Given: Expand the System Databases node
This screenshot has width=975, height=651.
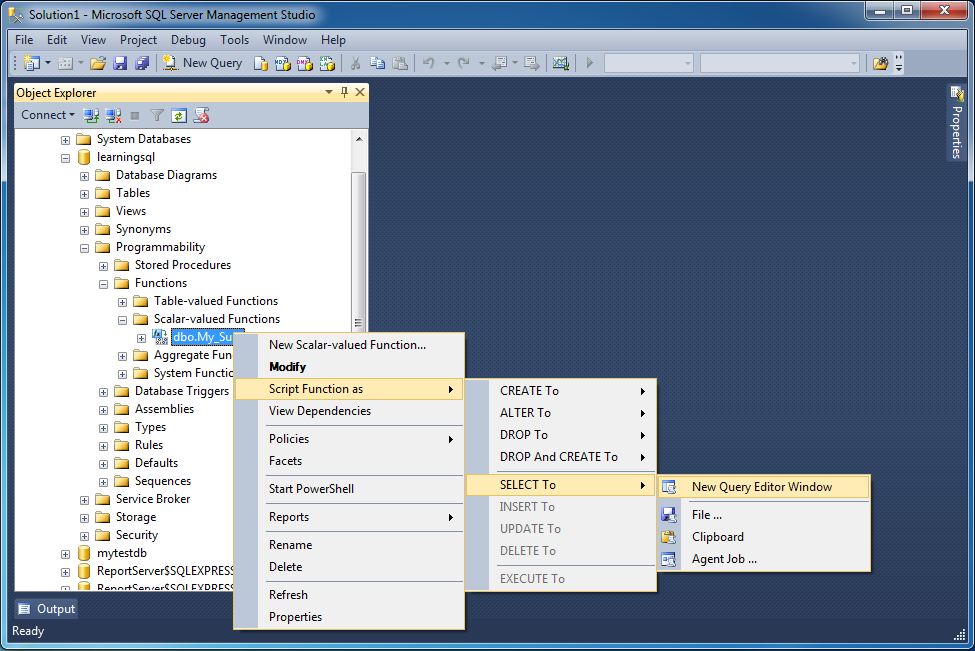Looking at the screenshot, I should point(65,140).
